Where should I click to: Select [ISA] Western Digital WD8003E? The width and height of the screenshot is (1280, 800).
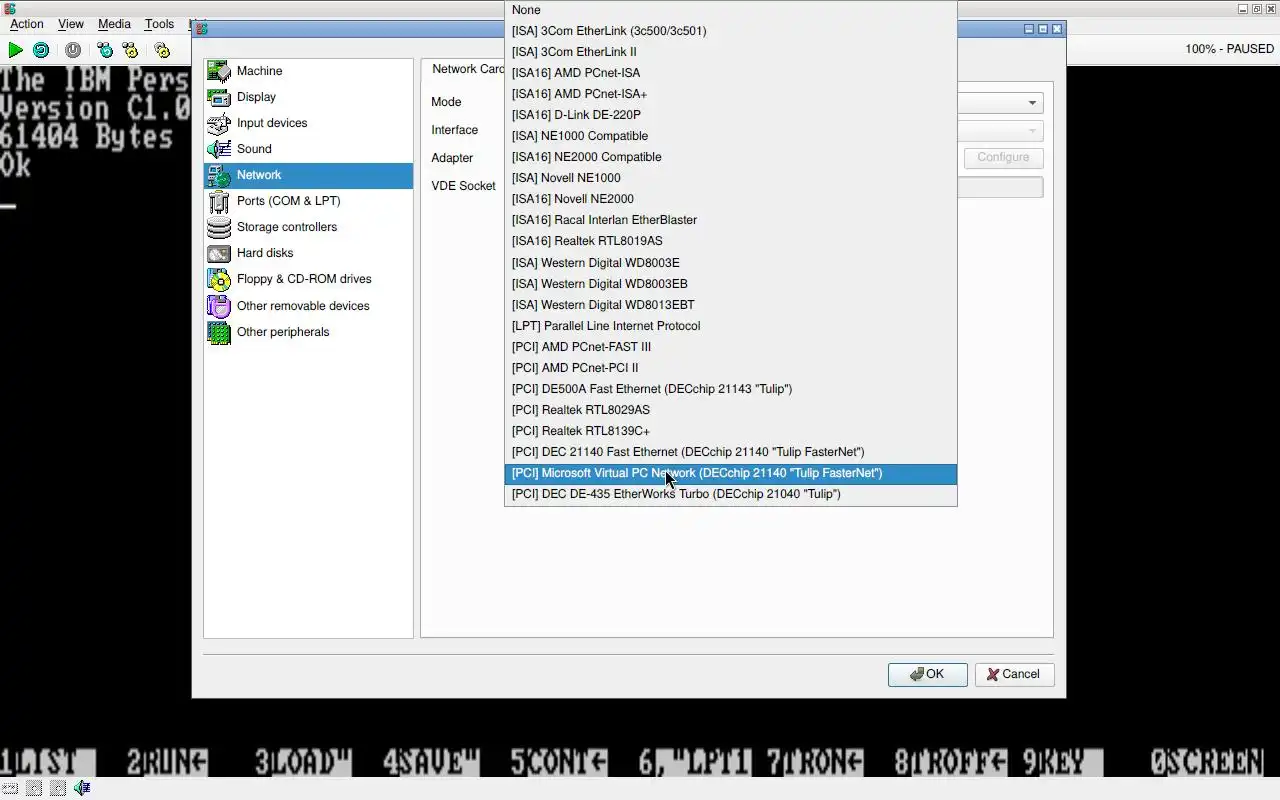pyautogui.click(x=730, y=263)
